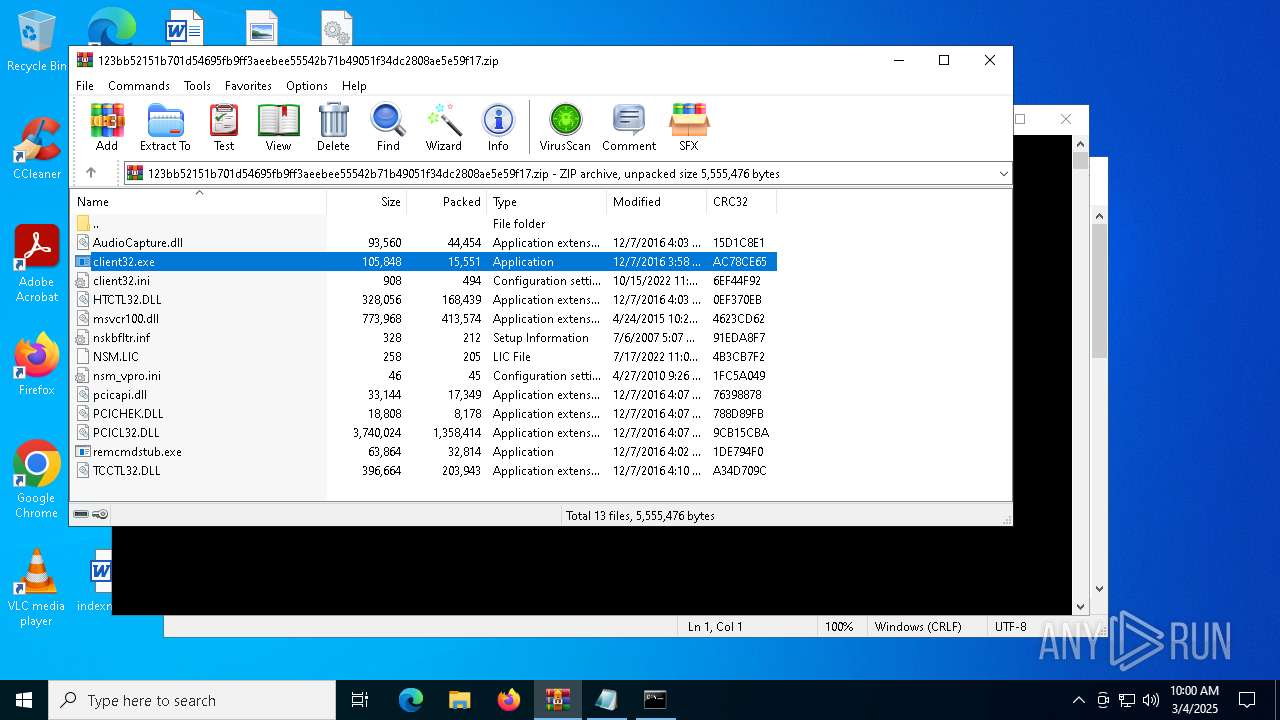Select HTCTL32.DLL in the file list
Viewport: 1280px width, 720px height.
point(424,300)
